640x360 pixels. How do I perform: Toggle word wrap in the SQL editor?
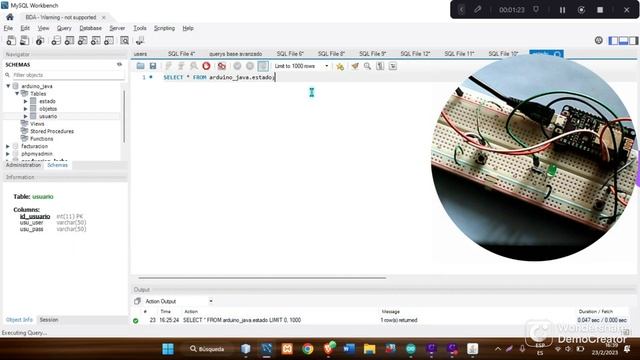click(x=393, y=66)
